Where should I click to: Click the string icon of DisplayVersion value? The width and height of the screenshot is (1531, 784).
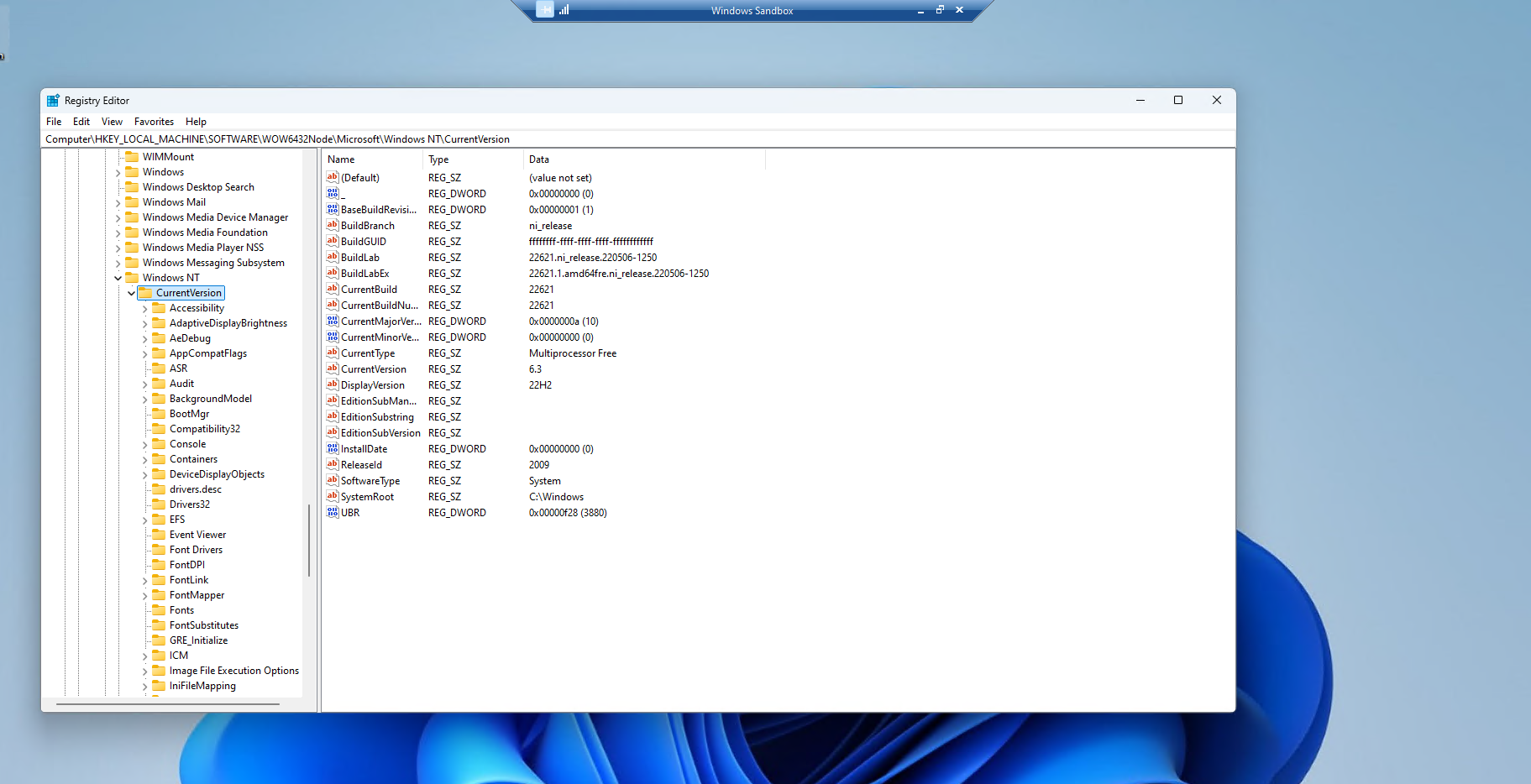click(x=333, y=384)
